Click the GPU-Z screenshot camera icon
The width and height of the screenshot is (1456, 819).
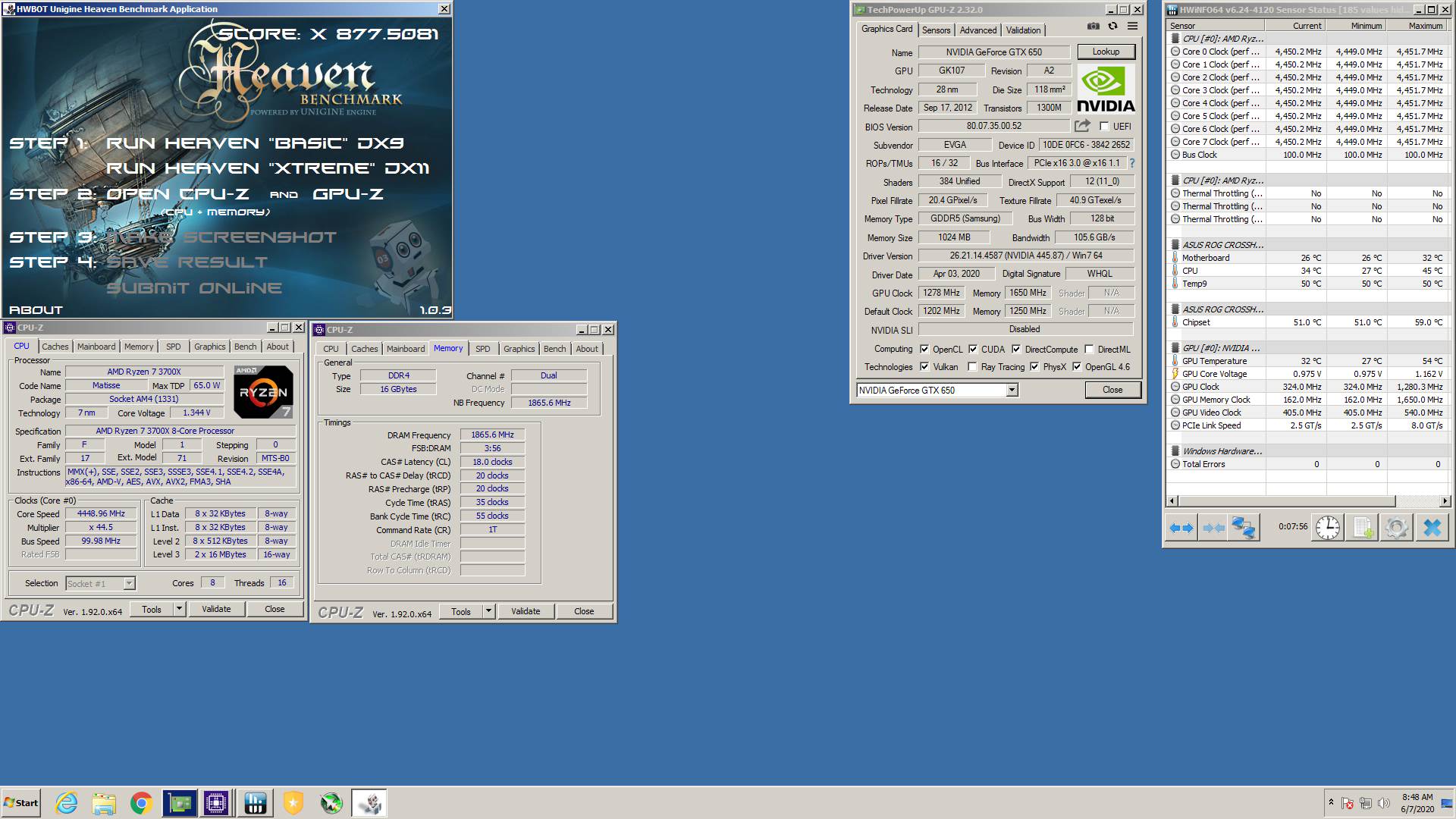(1093, 27)
